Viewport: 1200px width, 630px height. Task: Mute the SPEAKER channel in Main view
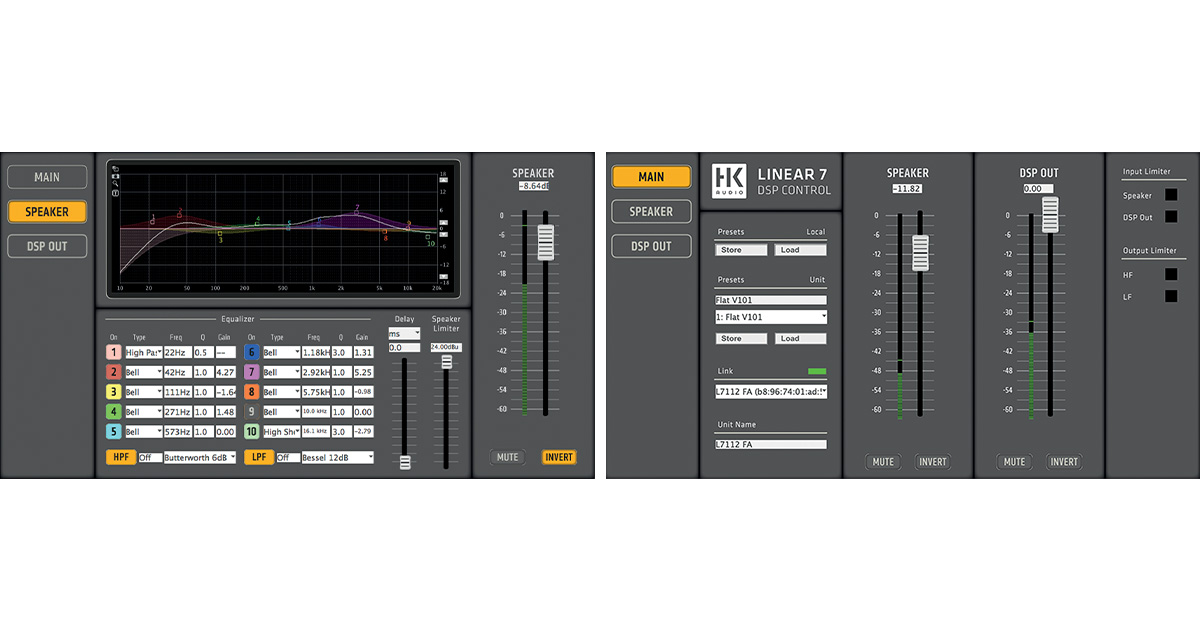tap(883, 461)
